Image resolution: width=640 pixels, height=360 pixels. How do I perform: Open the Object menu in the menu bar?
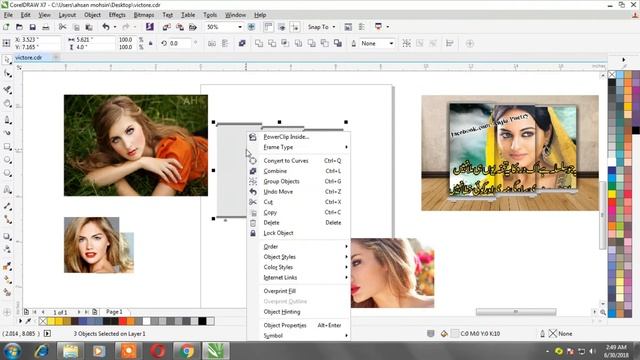click(x=92, y=15)
